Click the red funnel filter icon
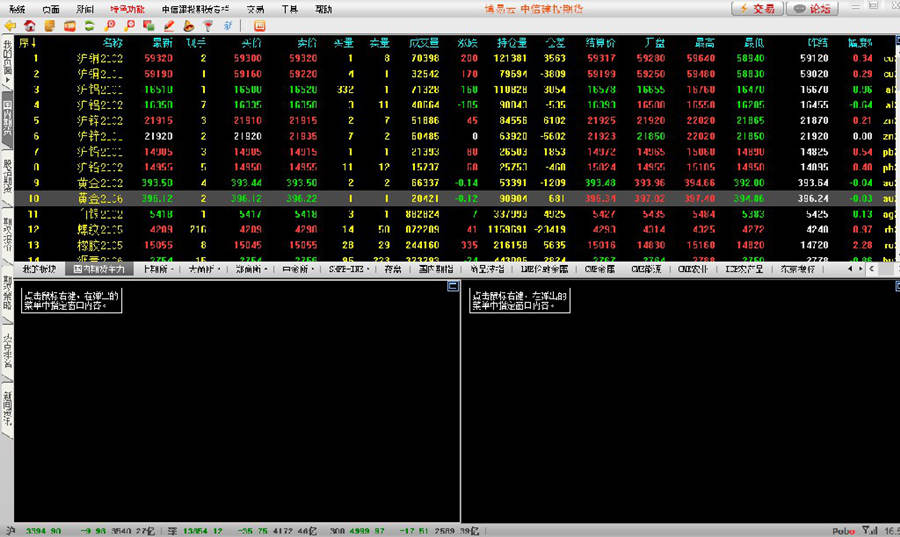This screenshot has height=537, width=900. click(x=207, y=25)
